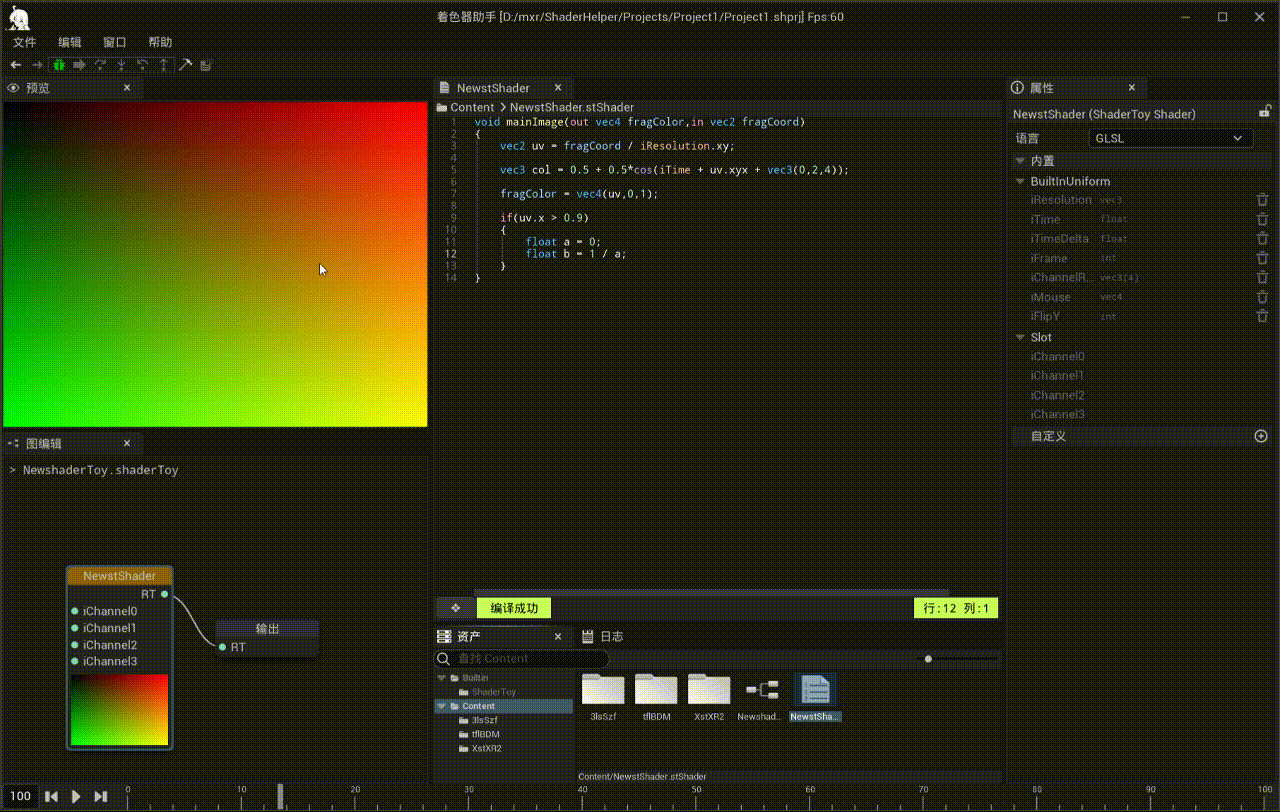The height and width of the screenshot is (812, 1280).
Task: Click the debug step out icon
Action: coord(163,65)
